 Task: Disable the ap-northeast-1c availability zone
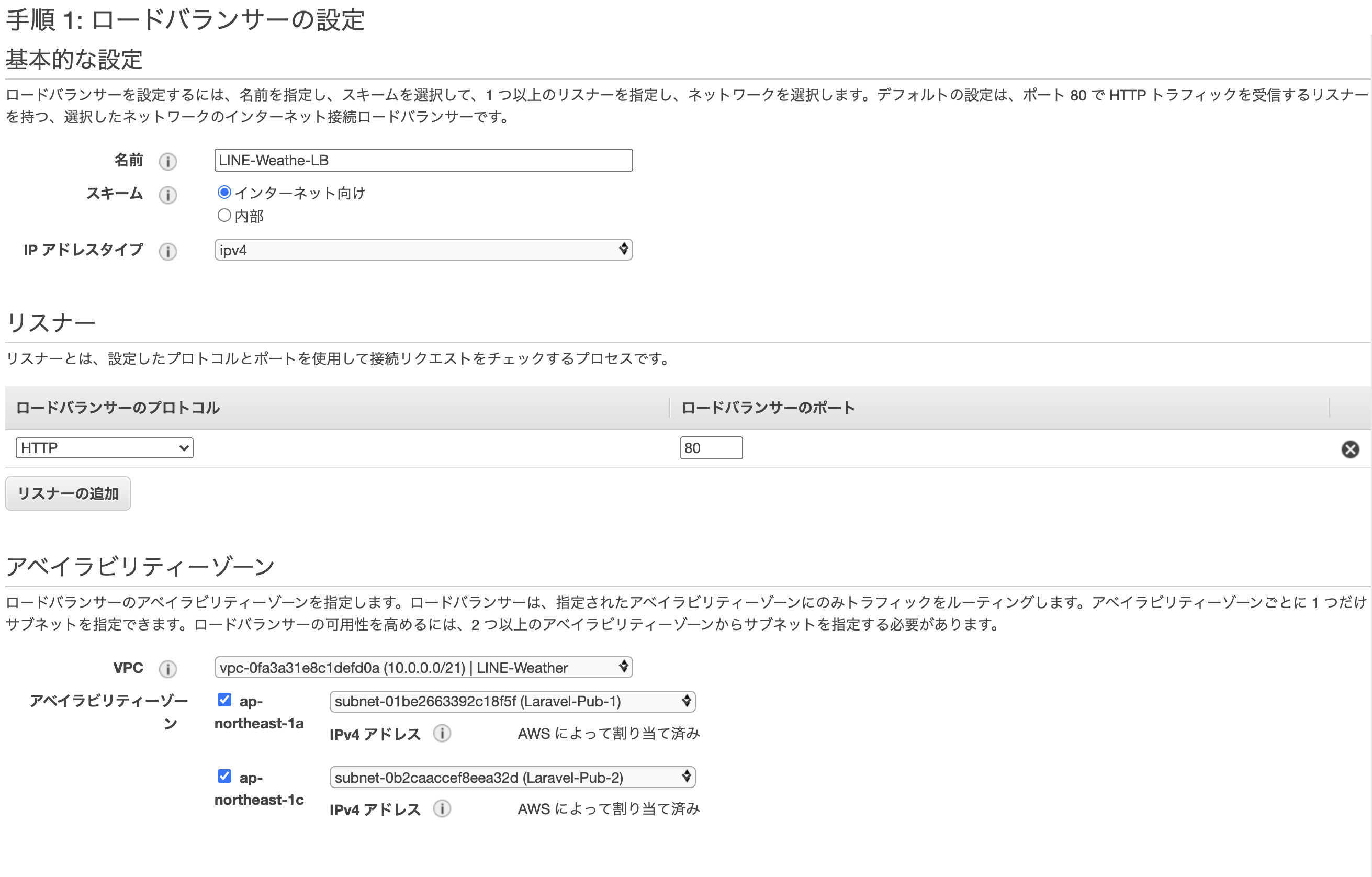coord(224,775)
